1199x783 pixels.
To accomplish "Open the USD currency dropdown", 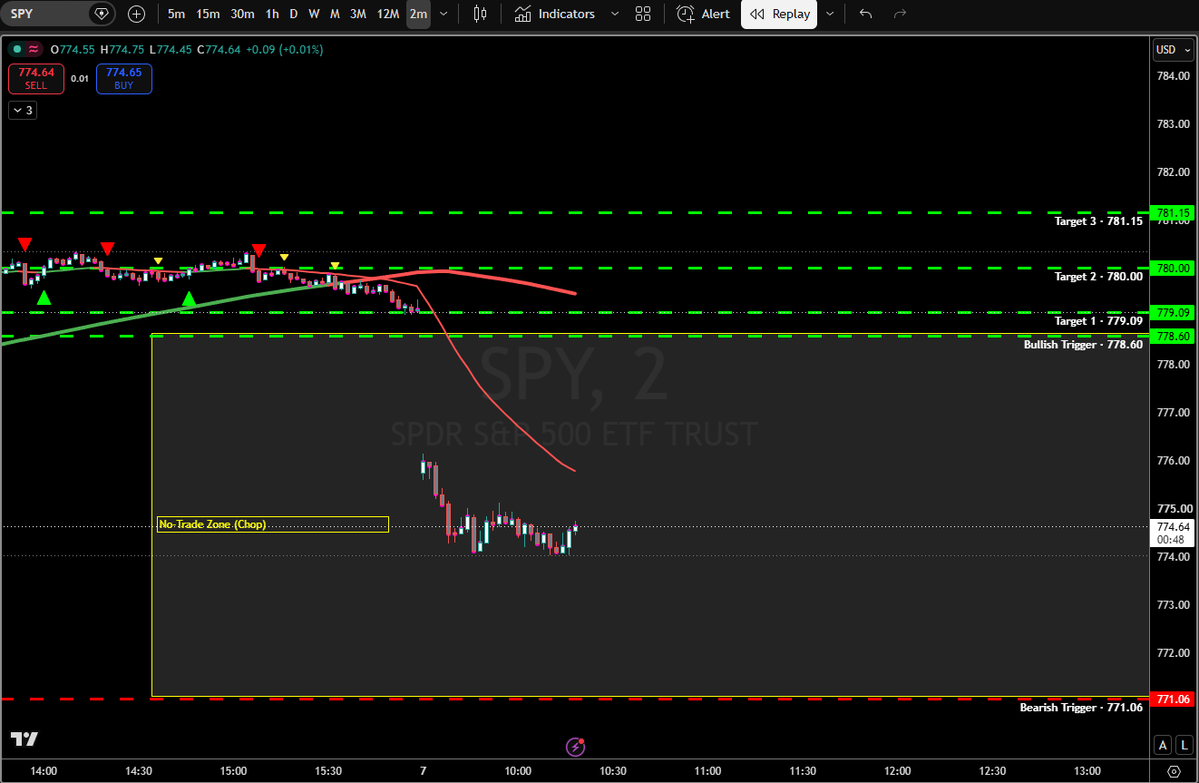I will (x=1172, y=50).
